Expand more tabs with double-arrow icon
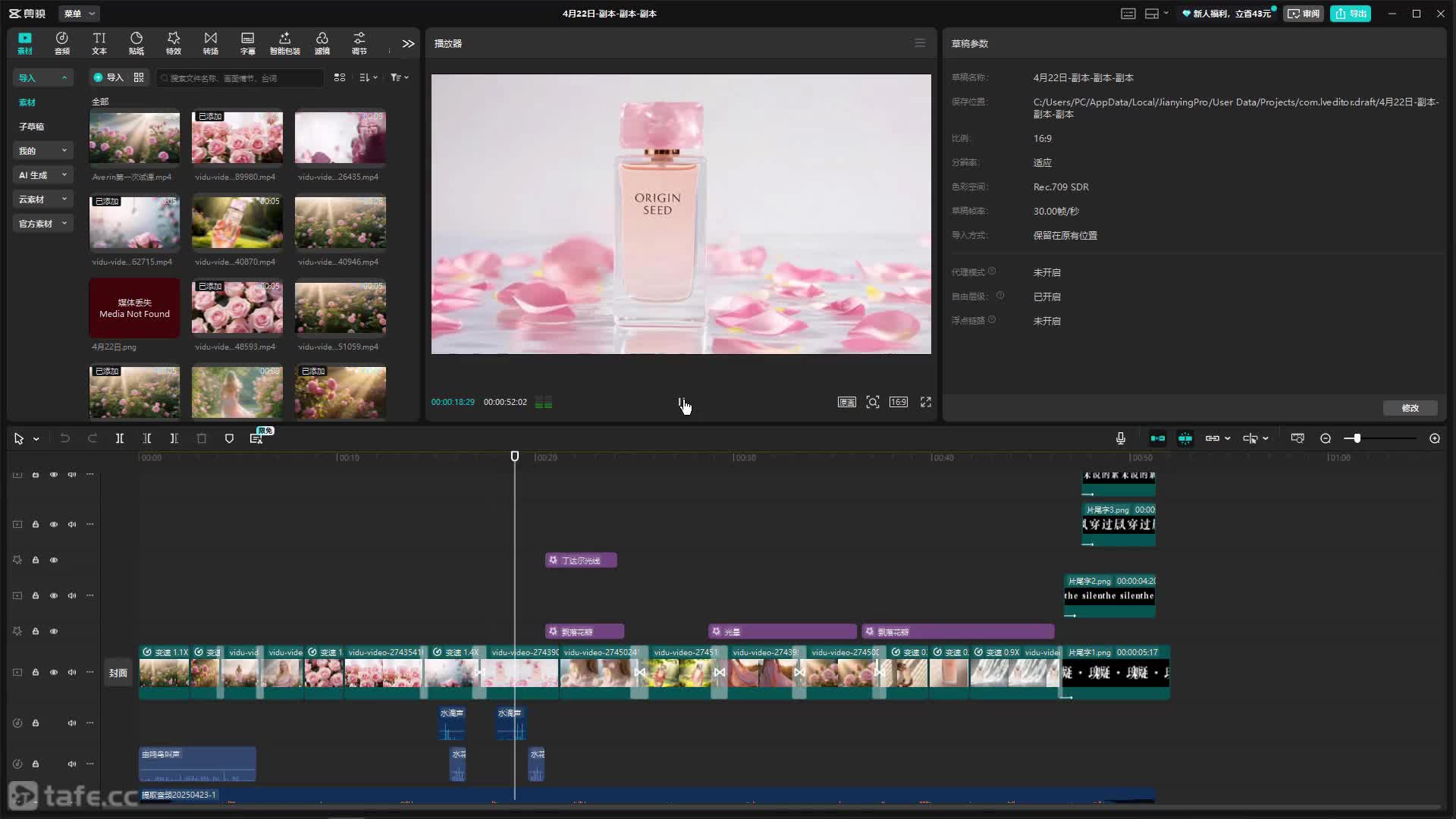The image size is (1456, 819). (408, 43)
